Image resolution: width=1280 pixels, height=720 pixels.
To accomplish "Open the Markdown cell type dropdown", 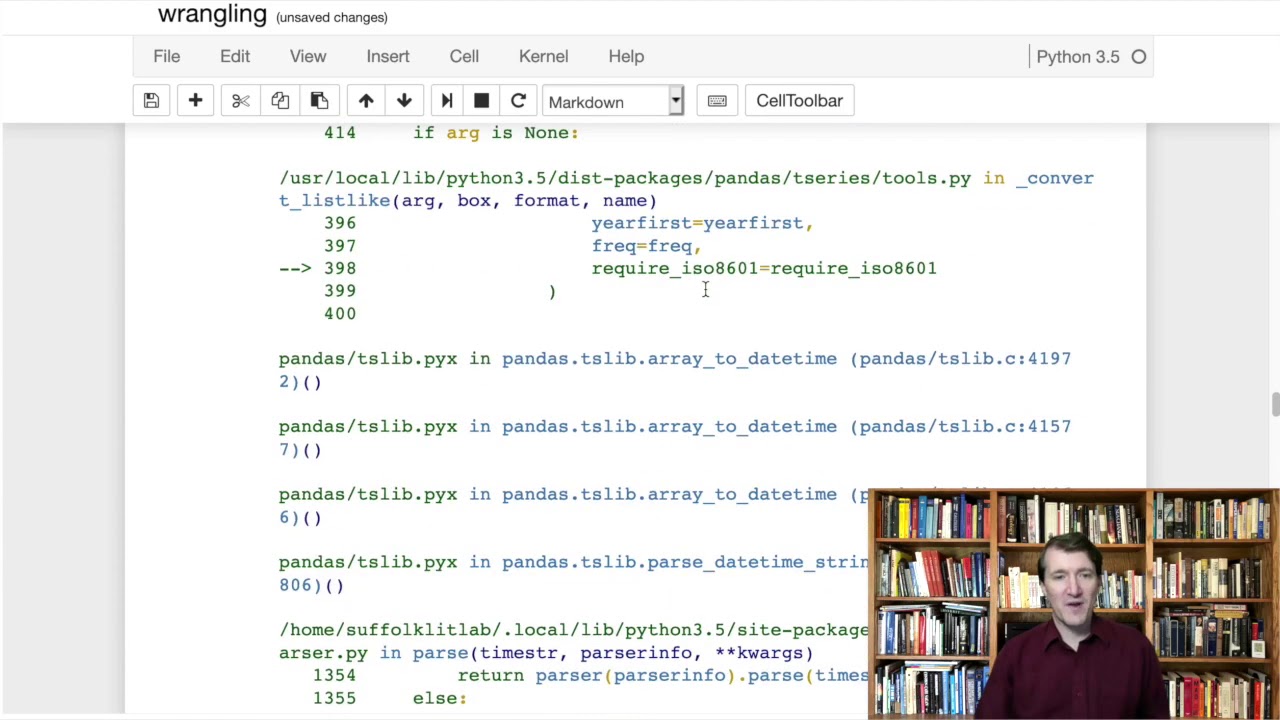I will pyautogui.click(x=612, y=101).
